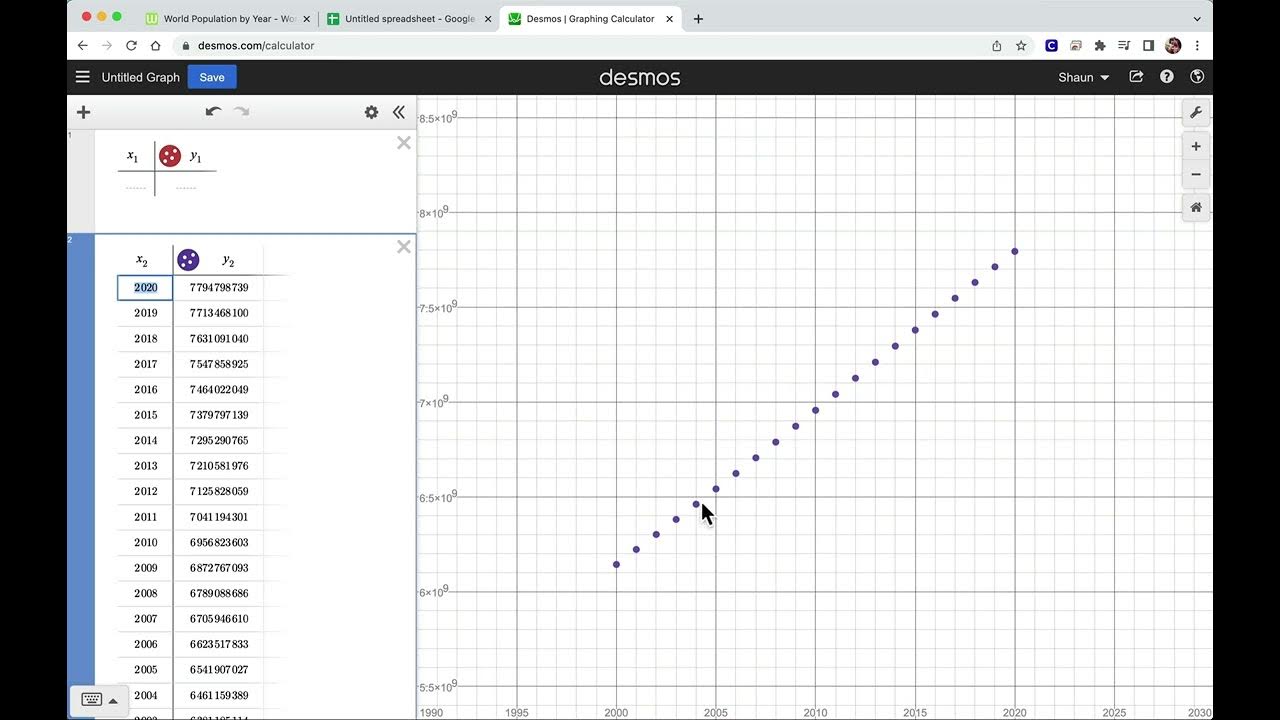Viewport: 1280px width, 720px height.
Task: Select the cell with value 6789088686
Action: pyautogui.click(x=219, y=594)
